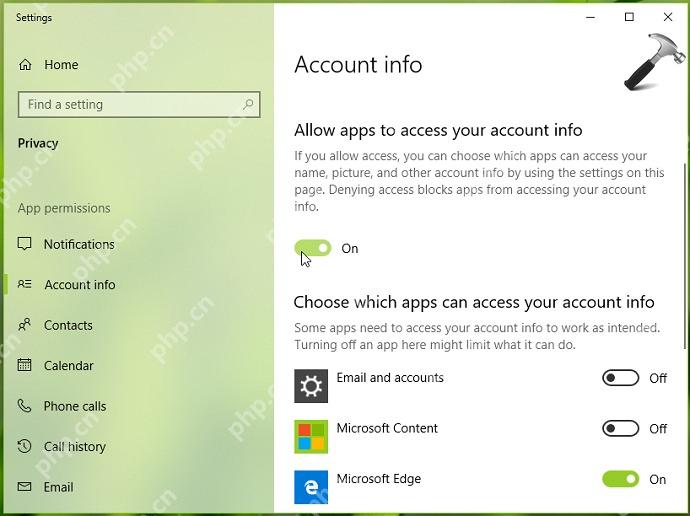Click the Microsoft Content app name
The height and width of the screenshot is (516, 690).
tap(387, 428)
